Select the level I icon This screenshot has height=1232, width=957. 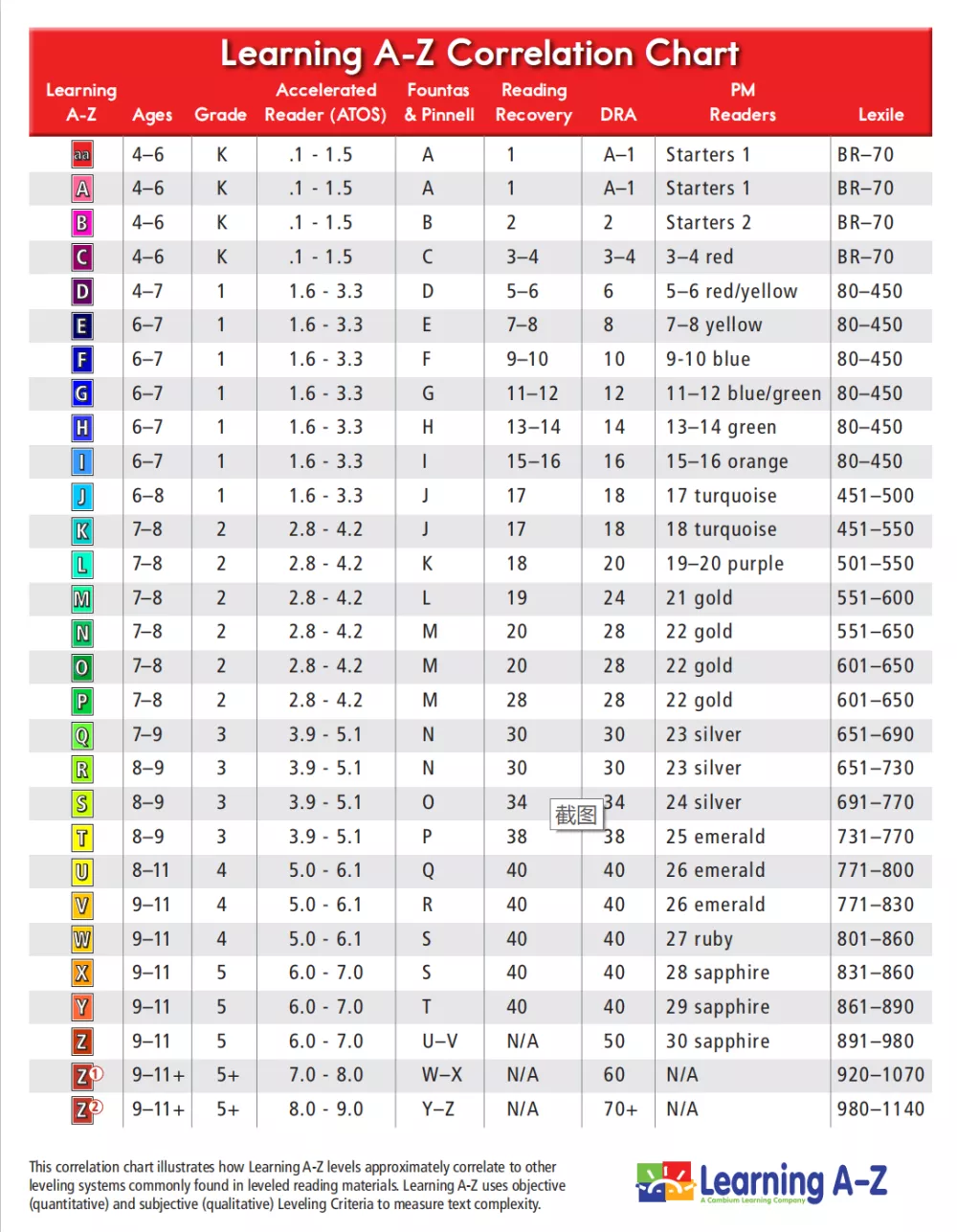(82, 461)
